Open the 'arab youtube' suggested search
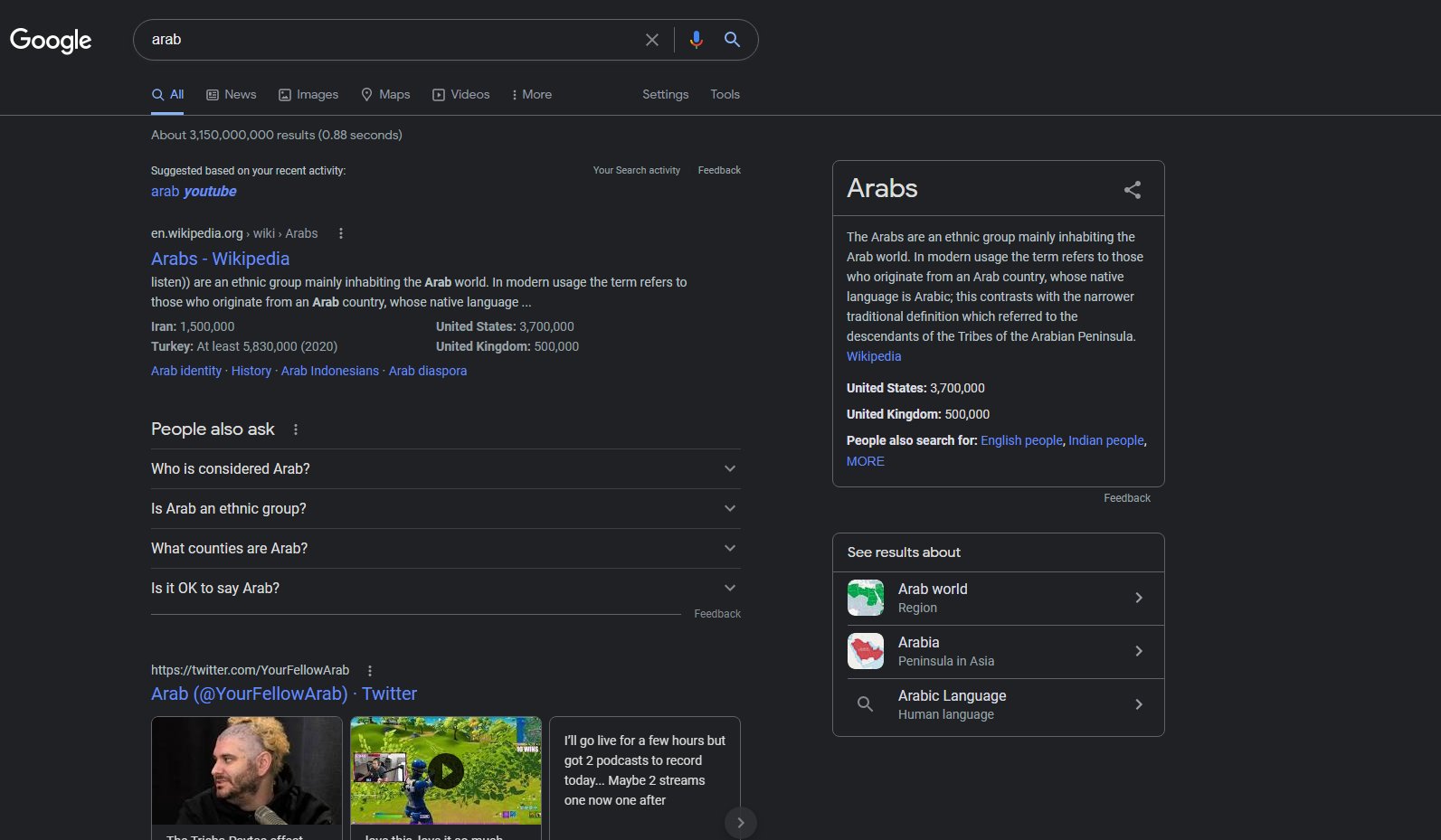Image resolution: width=1441 pixels, height=840 pixels. pyautogui.click(x=194, y=191)
